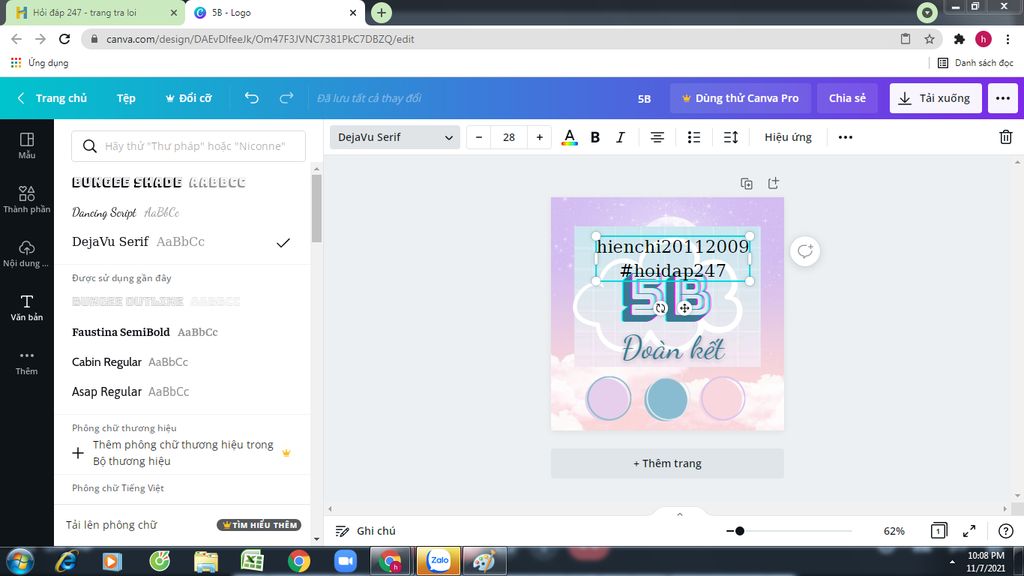This screenshot has height=576, width=1024.
Task: Open line spacing options
Action: tap(731, 137)
